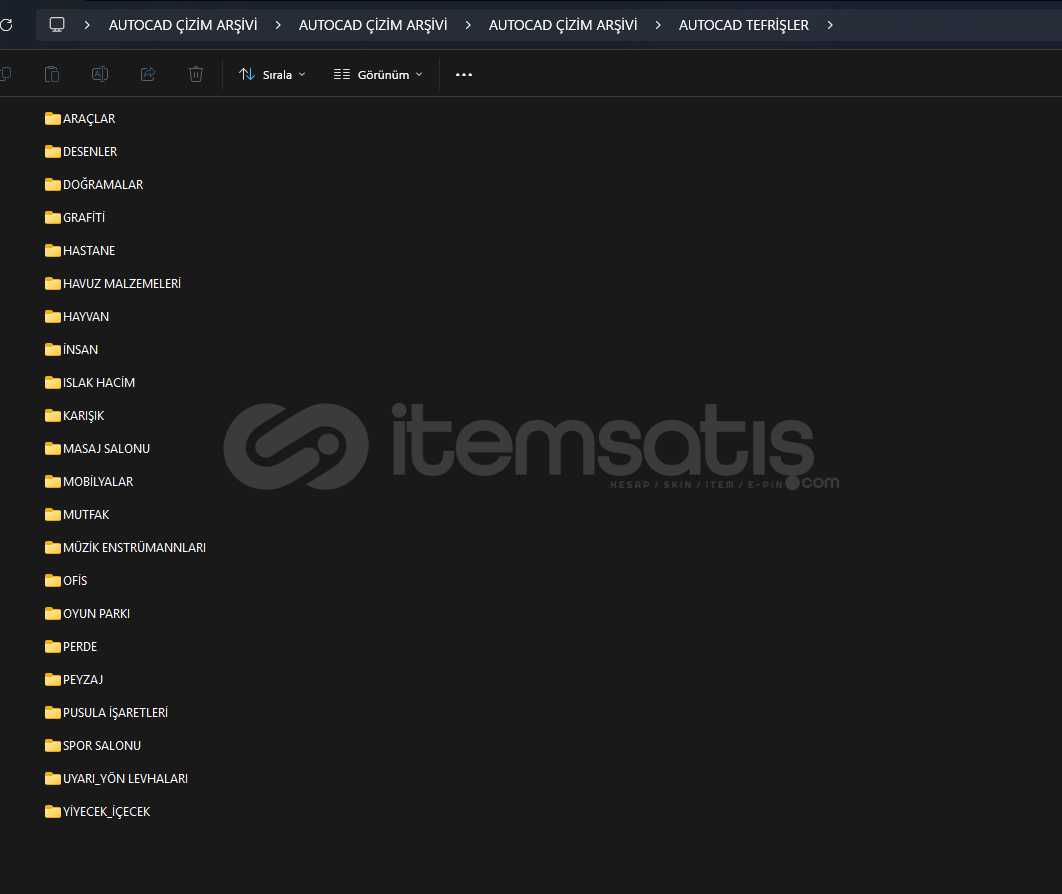Select the PUSULA İŞARETLERİ folder
The image size is (1062, 894).
coord(115,713)
